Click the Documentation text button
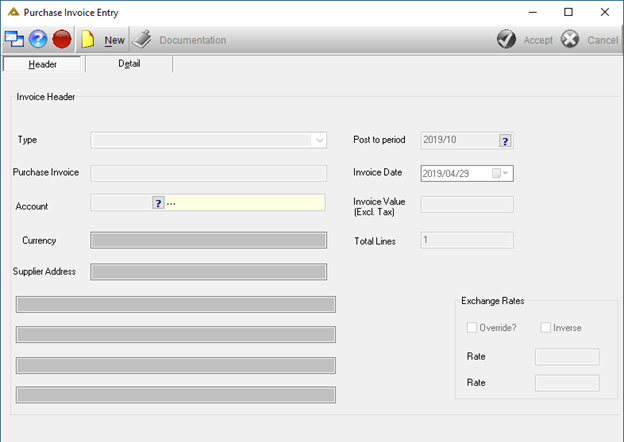Image resolution: width=624 pixels, height=442 pixels. coord(193,40)
